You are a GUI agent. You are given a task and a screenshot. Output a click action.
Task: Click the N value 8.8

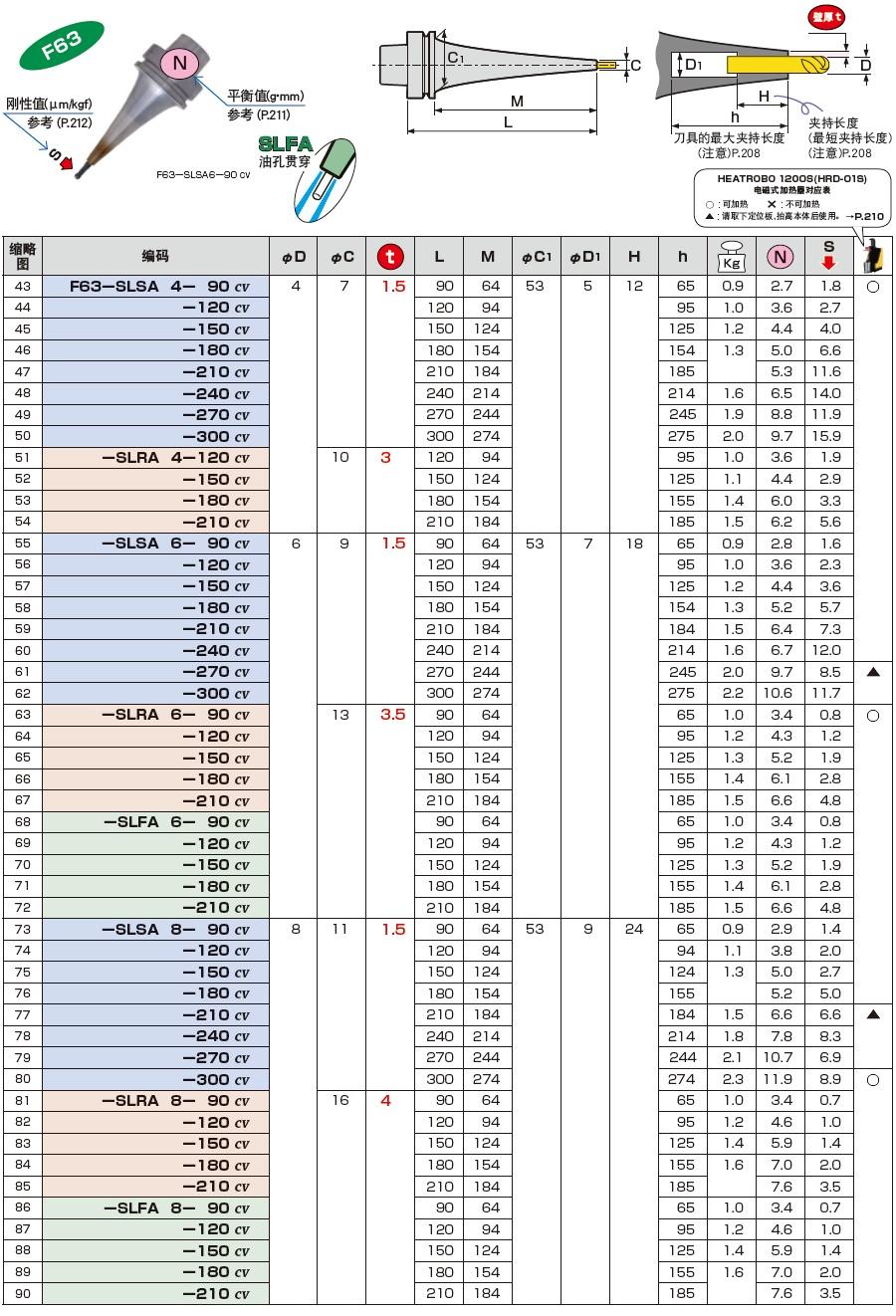coord(782,415)
